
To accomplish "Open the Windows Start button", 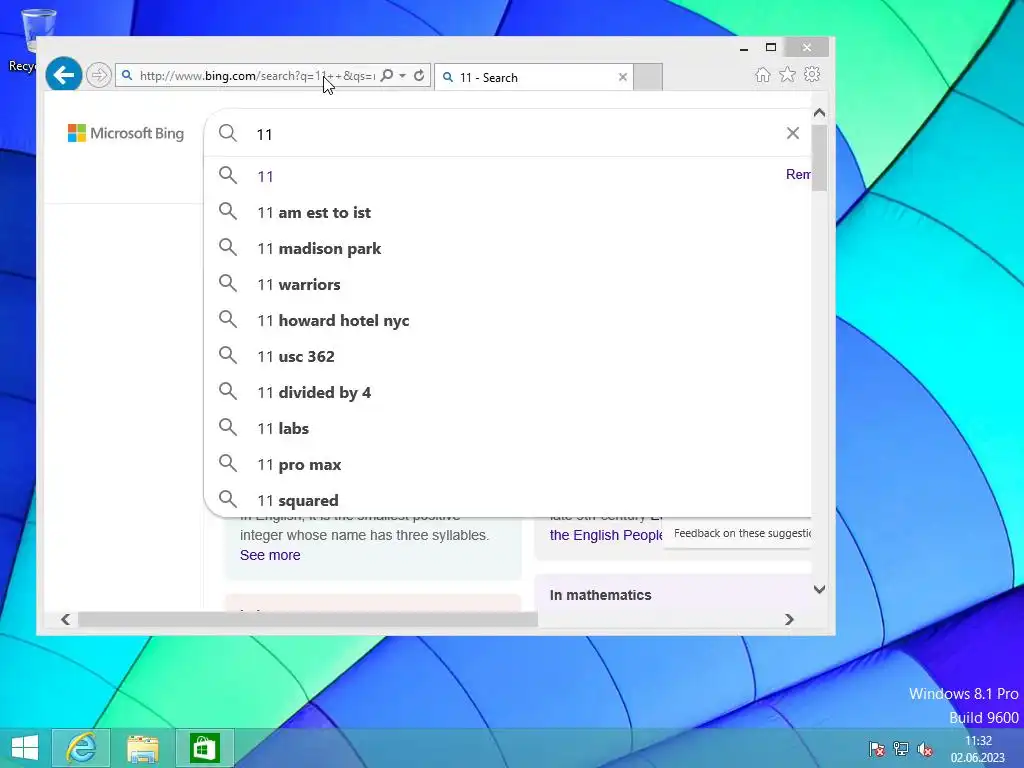I will (x=24, y=748).
